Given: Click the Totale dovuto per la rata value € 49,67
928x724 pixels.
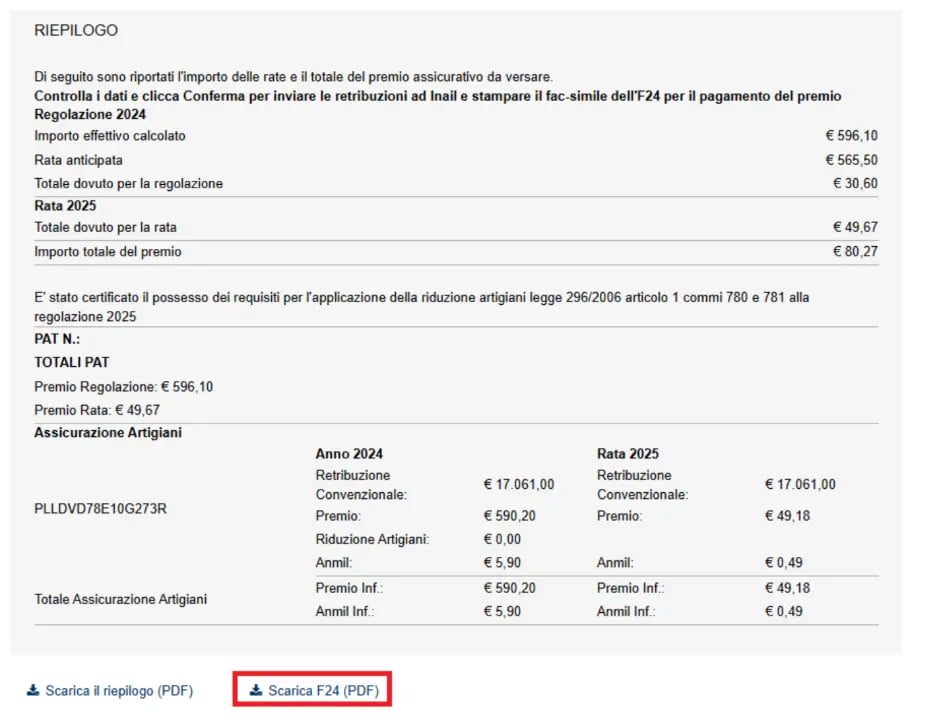Looking at the screenshot, I should (x=855, y=228).
